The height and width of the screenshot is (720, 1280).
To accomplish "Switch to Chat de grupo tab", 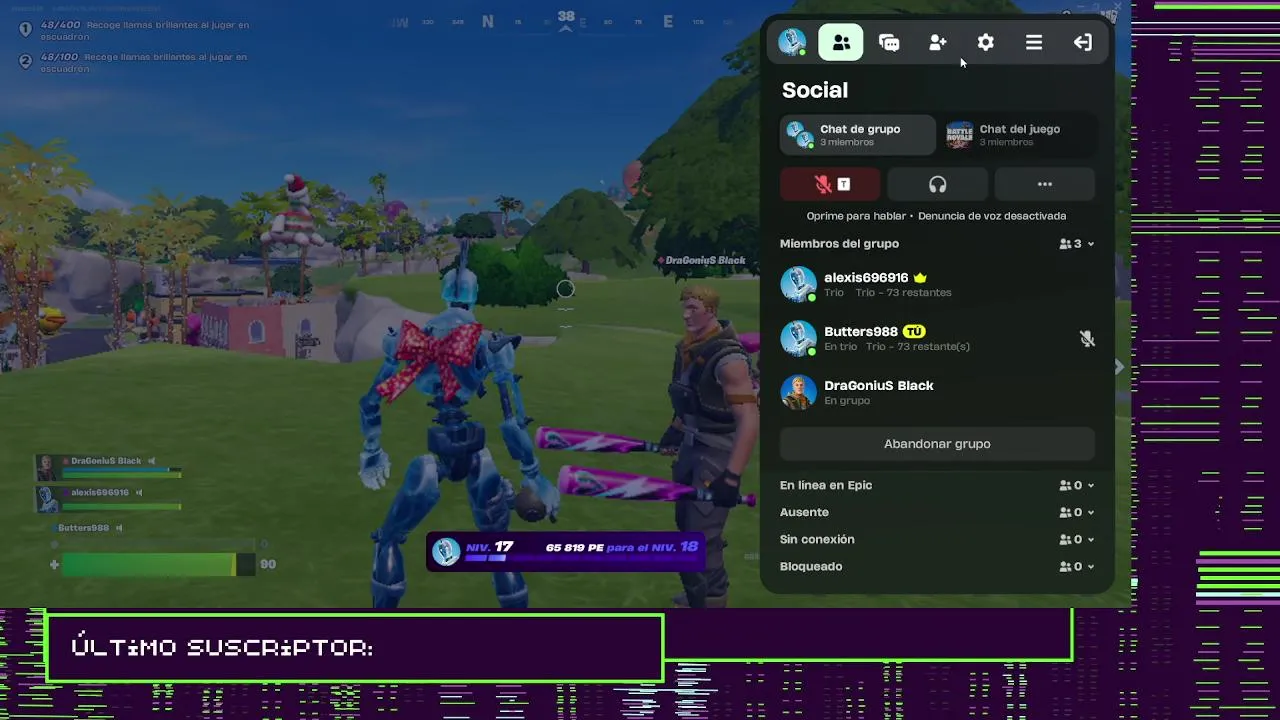I will coord(857,135).
